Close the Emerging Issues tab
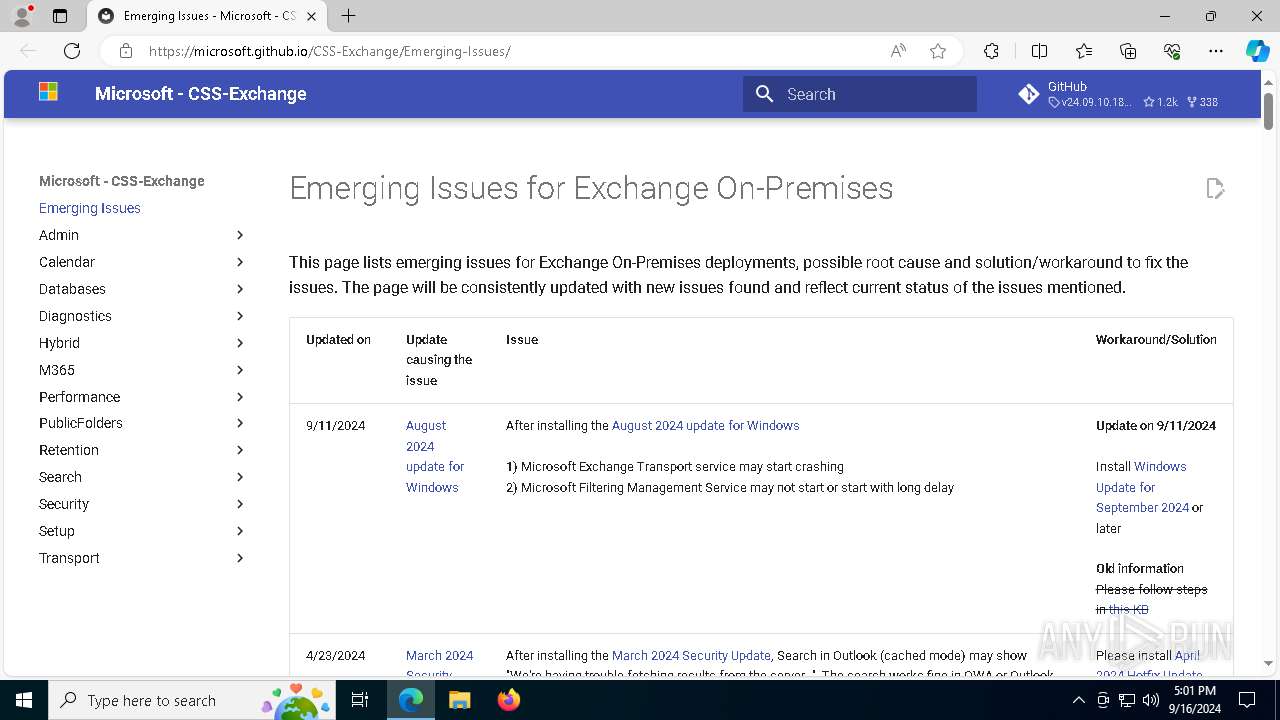 click(312, 16)
